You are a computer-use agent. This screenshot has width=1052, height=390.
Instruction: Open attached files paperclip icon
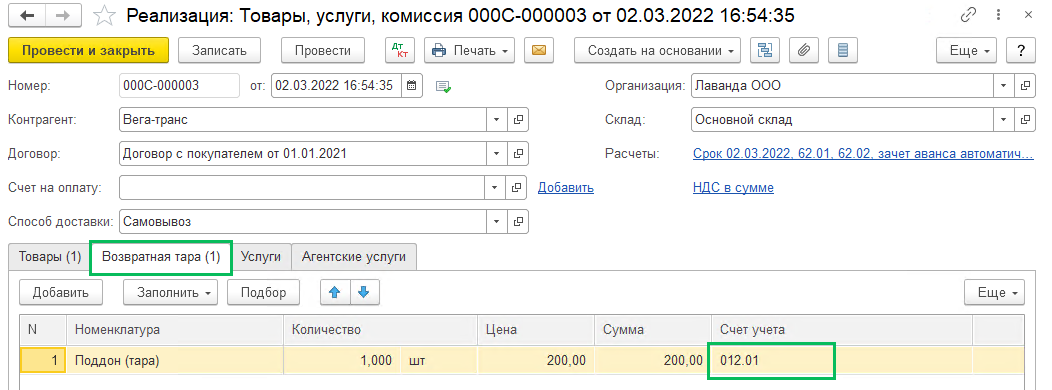(804, 50)
